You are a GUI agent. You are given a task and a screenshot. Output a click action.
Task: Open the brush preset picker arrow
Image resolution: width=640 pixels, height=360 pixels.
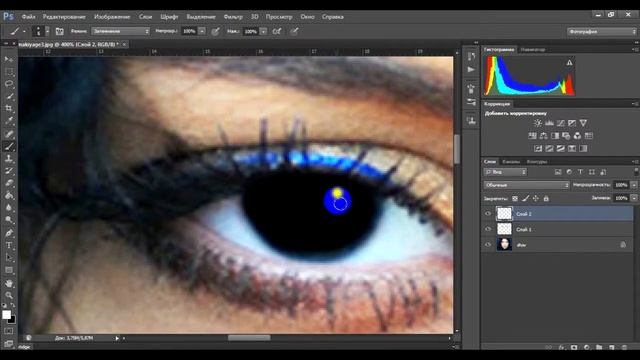coord(47,31)
